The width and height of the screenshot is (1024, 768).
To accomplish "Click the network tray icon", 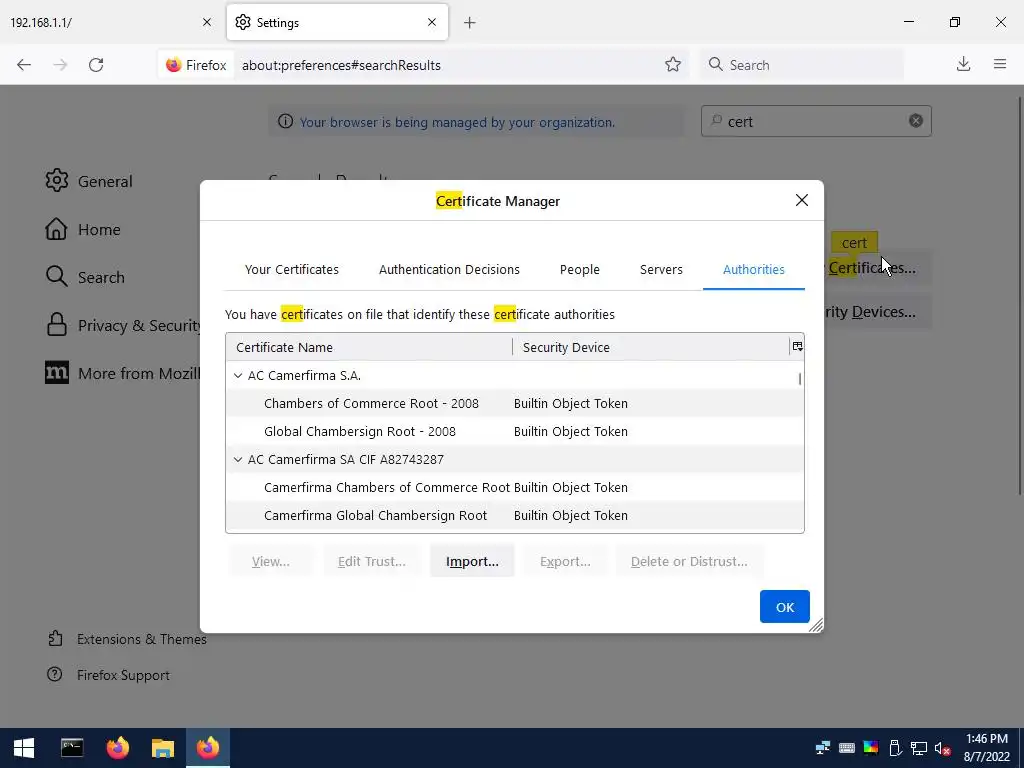I will tap(919, 748).
